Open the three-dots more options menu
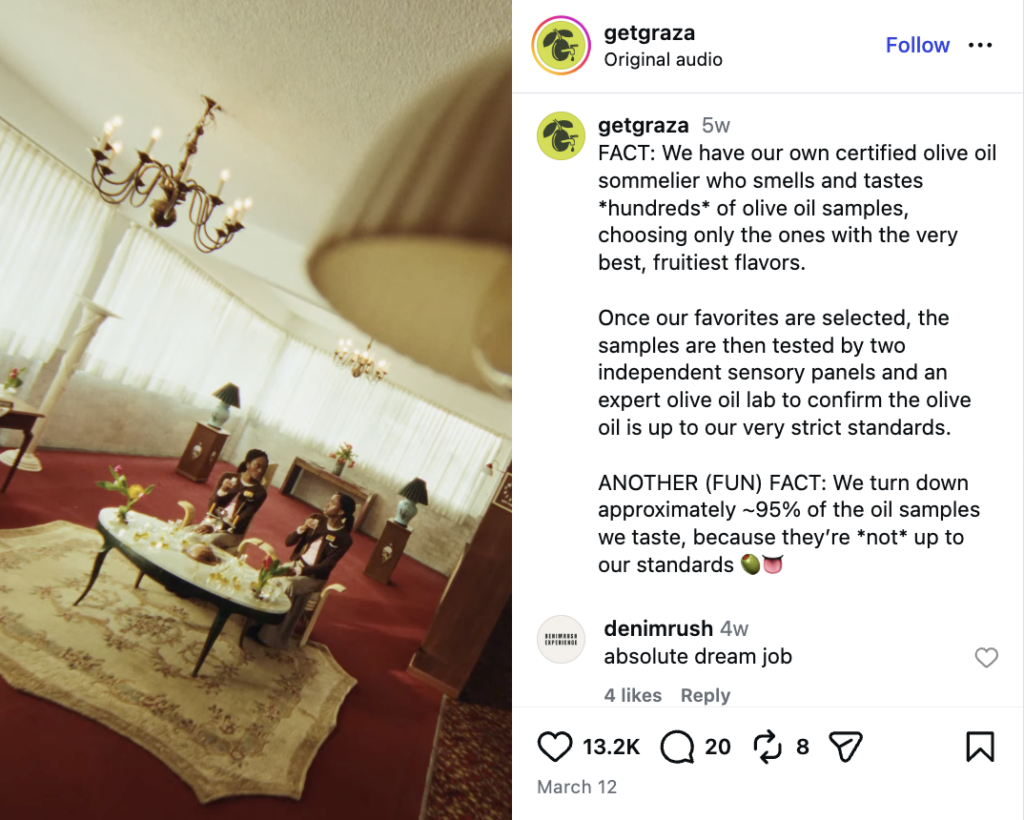Viewport: 1024px width, 820px height. (x=980, y=45)
